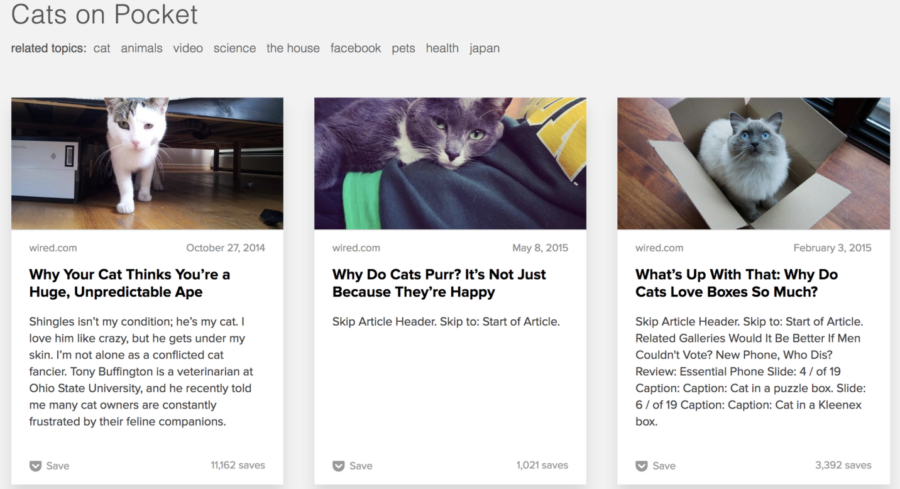Open the 'cat' related topic
The width and height of the screenshot is (900, 489).
click(102, 48)
